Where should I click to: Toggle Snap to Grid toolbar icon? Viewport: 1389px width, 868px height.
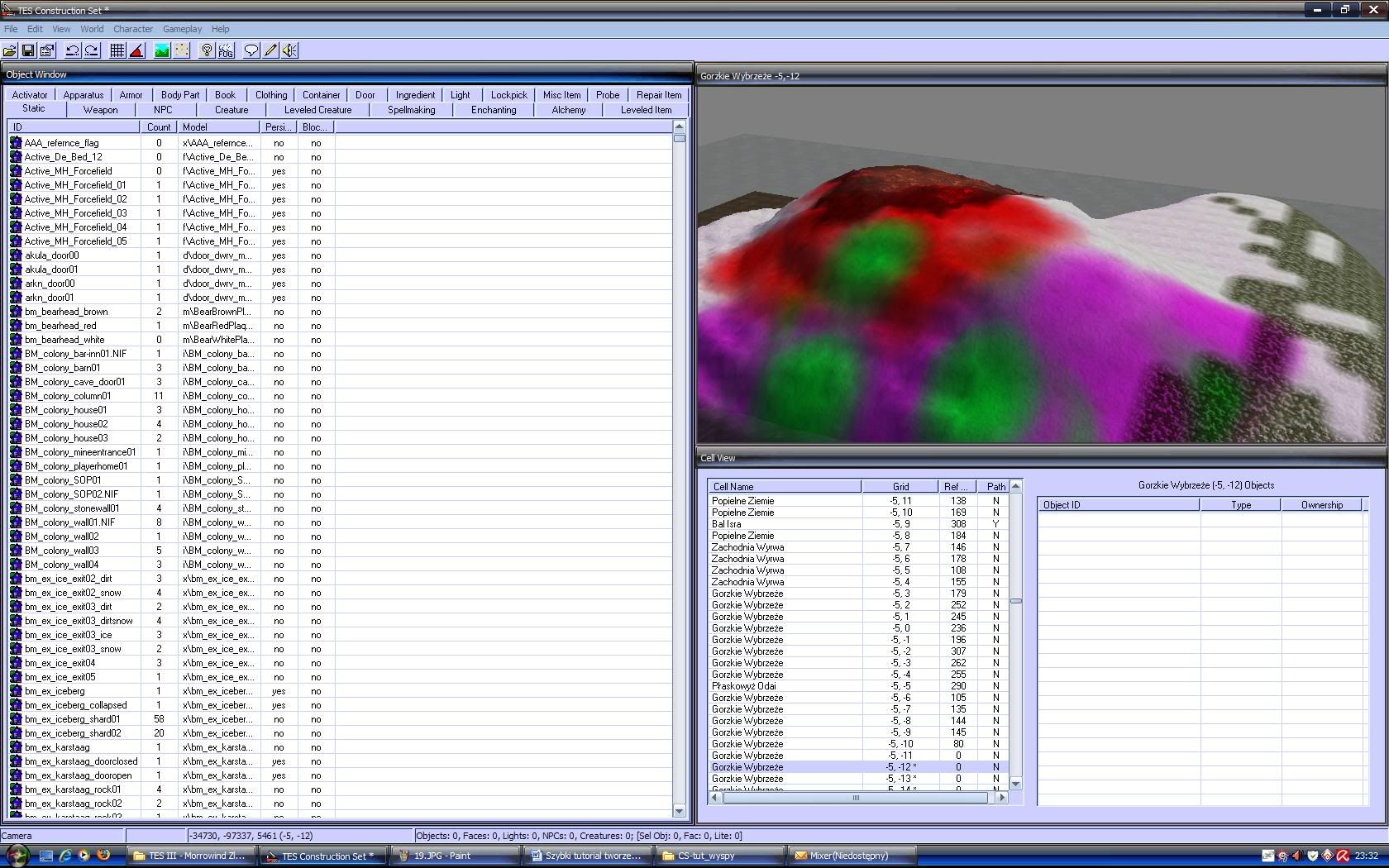117,50
